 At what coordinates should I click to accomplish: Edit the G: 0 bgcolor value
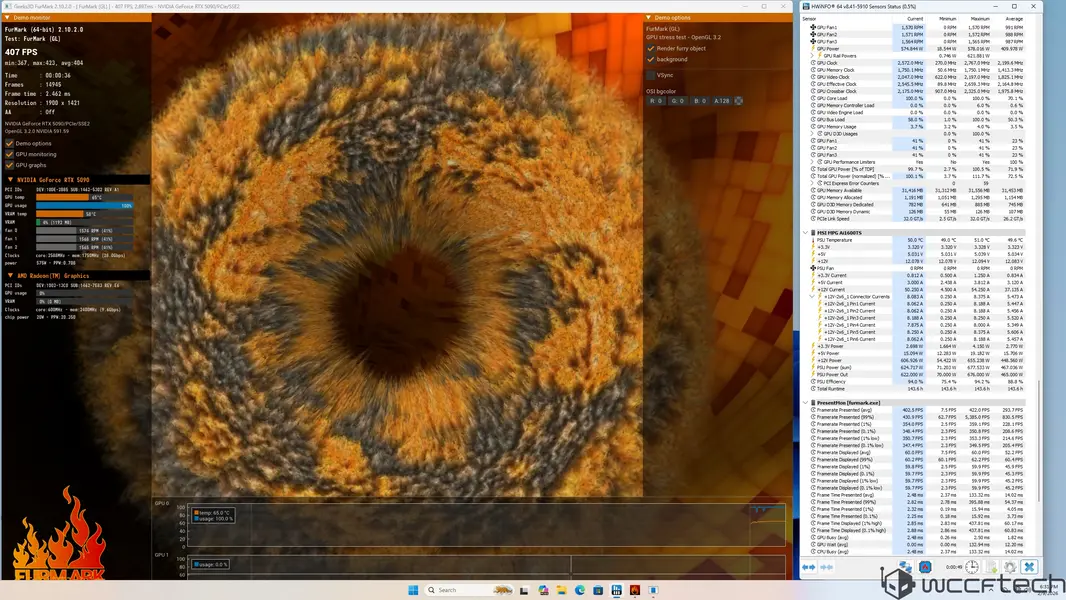point(678,101)
